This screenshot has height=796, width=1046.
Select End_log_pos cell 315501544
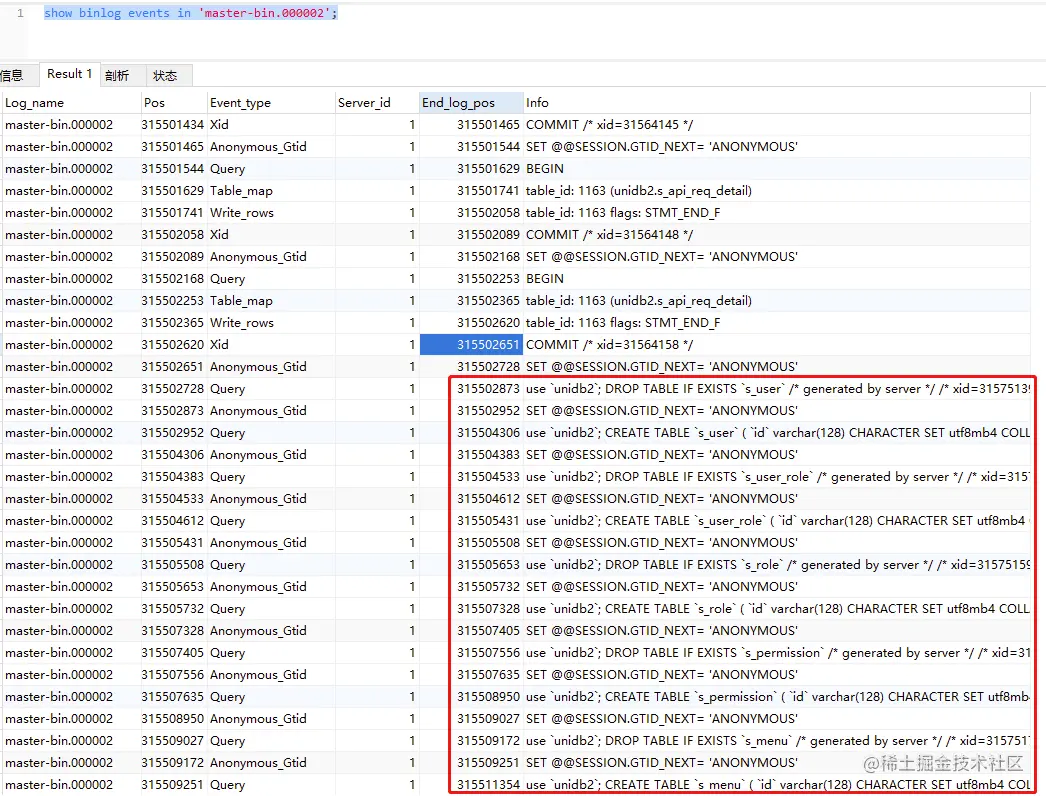[471, 147]
